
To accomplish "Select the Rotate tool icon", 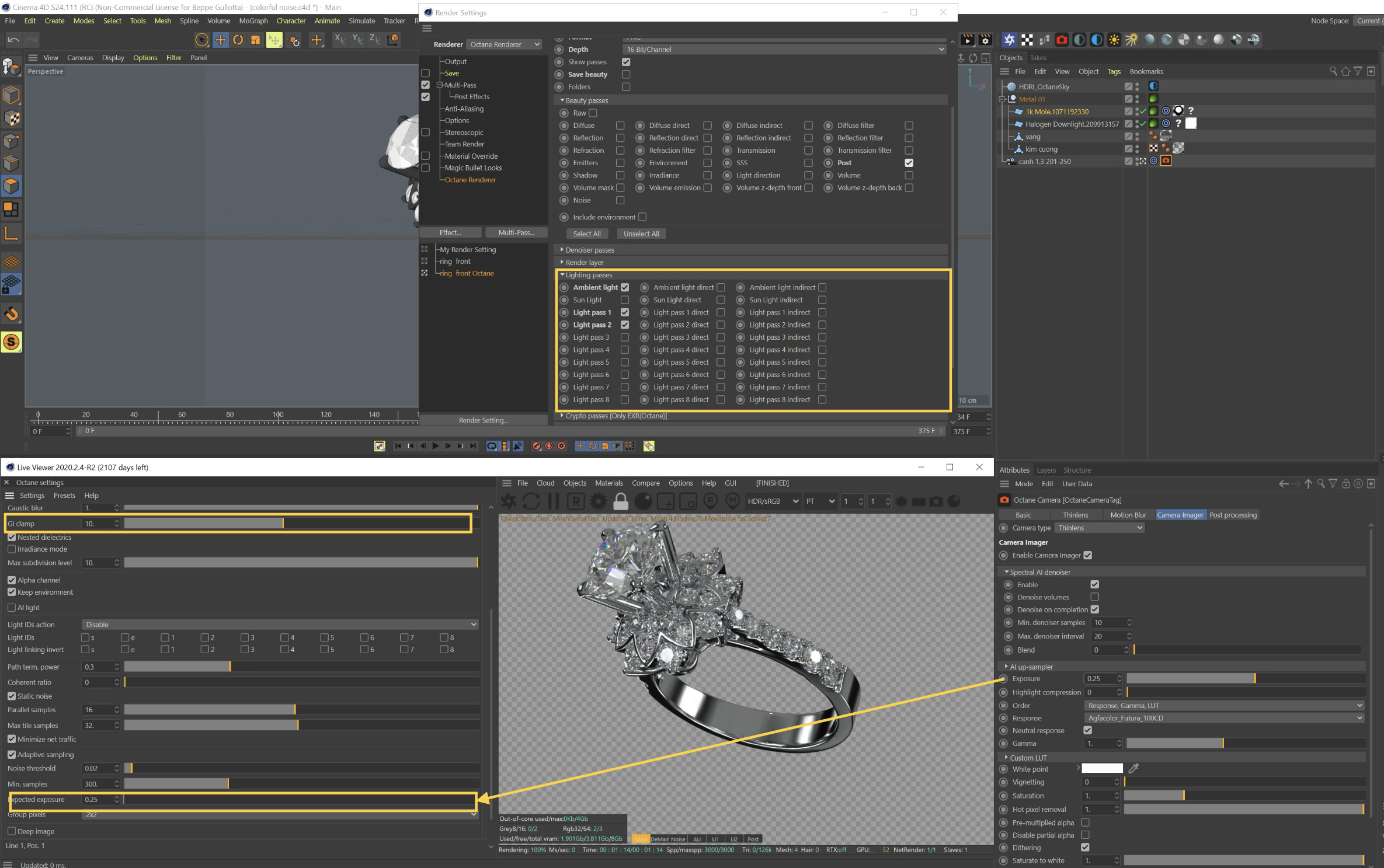I will (238, 40).
